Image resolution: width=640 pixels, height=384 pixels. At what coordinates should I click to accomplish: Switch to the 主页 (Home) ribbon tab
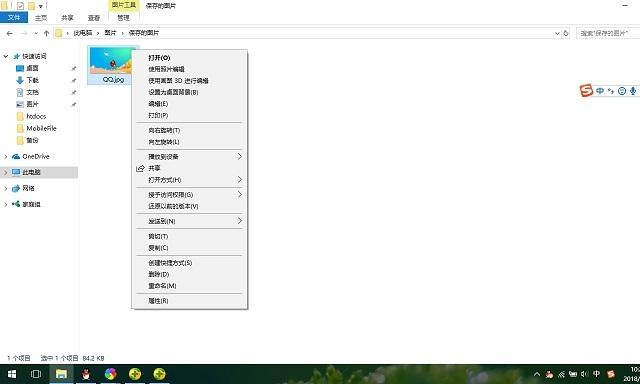coord(41,18)
